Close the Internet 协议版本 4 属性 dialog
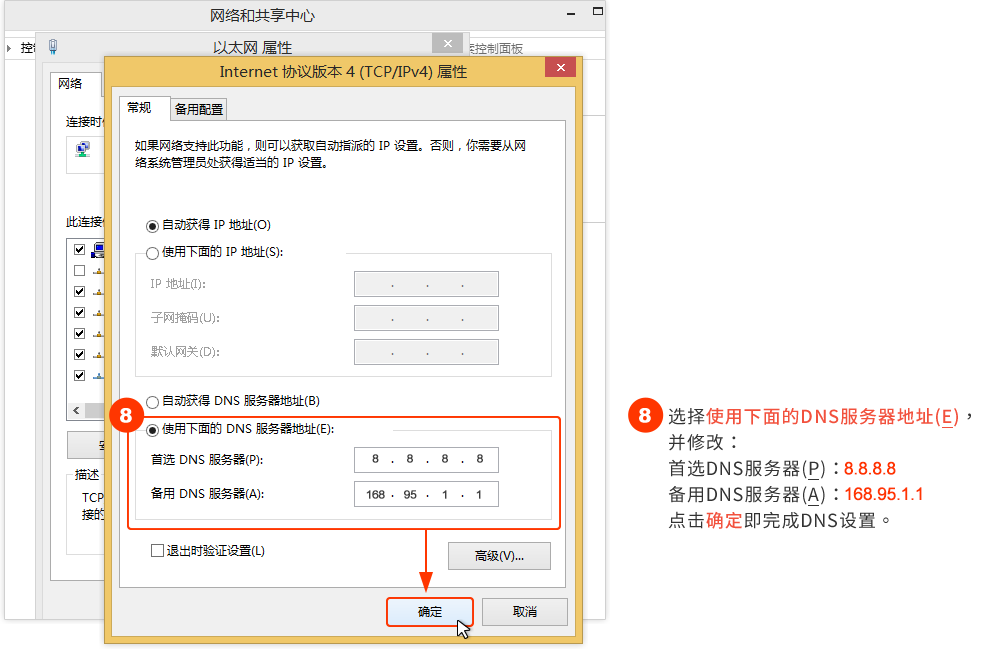Screen dimensions: 984x649 pyautogui.click(x=560, y=68)
